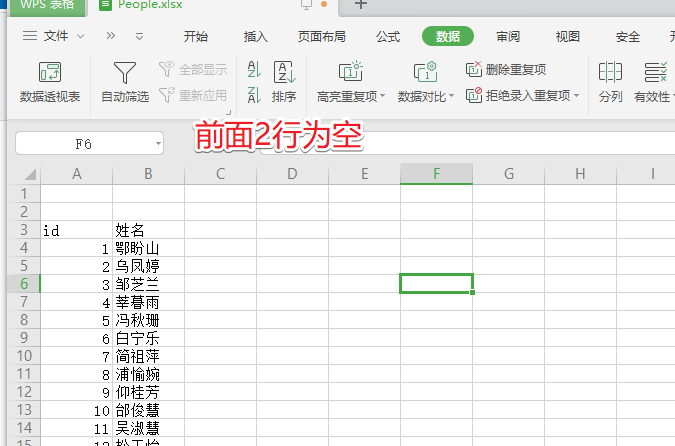
Task: Click the 删除重复项 remove duplicates button
Action: pyautogui.click(x=506, y=69)
